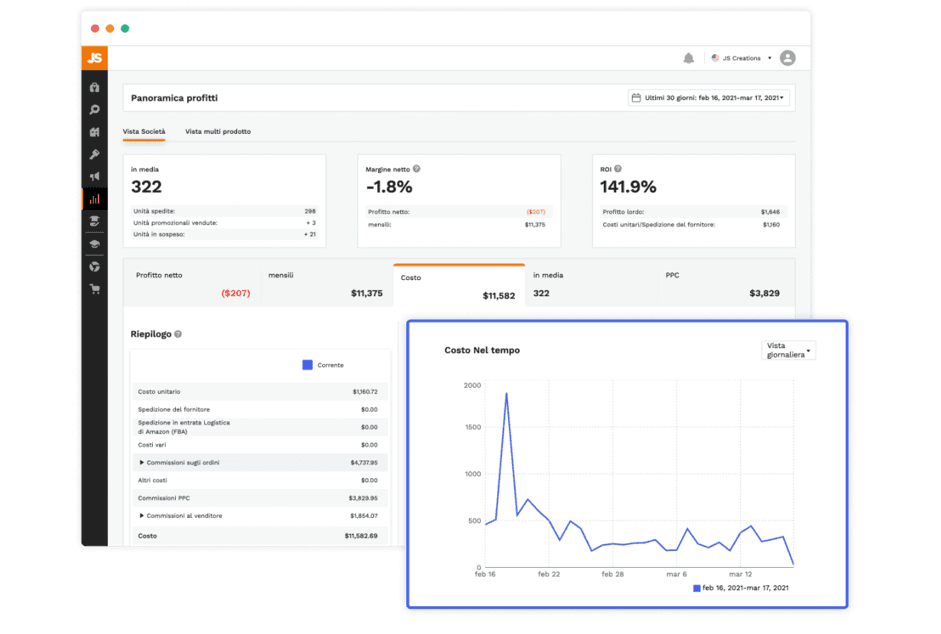Click the Unità promozionali vendute row
Image resolution: width=941 pixels, height=634 pixels.
pyautogui.click(x=224, y=223)
